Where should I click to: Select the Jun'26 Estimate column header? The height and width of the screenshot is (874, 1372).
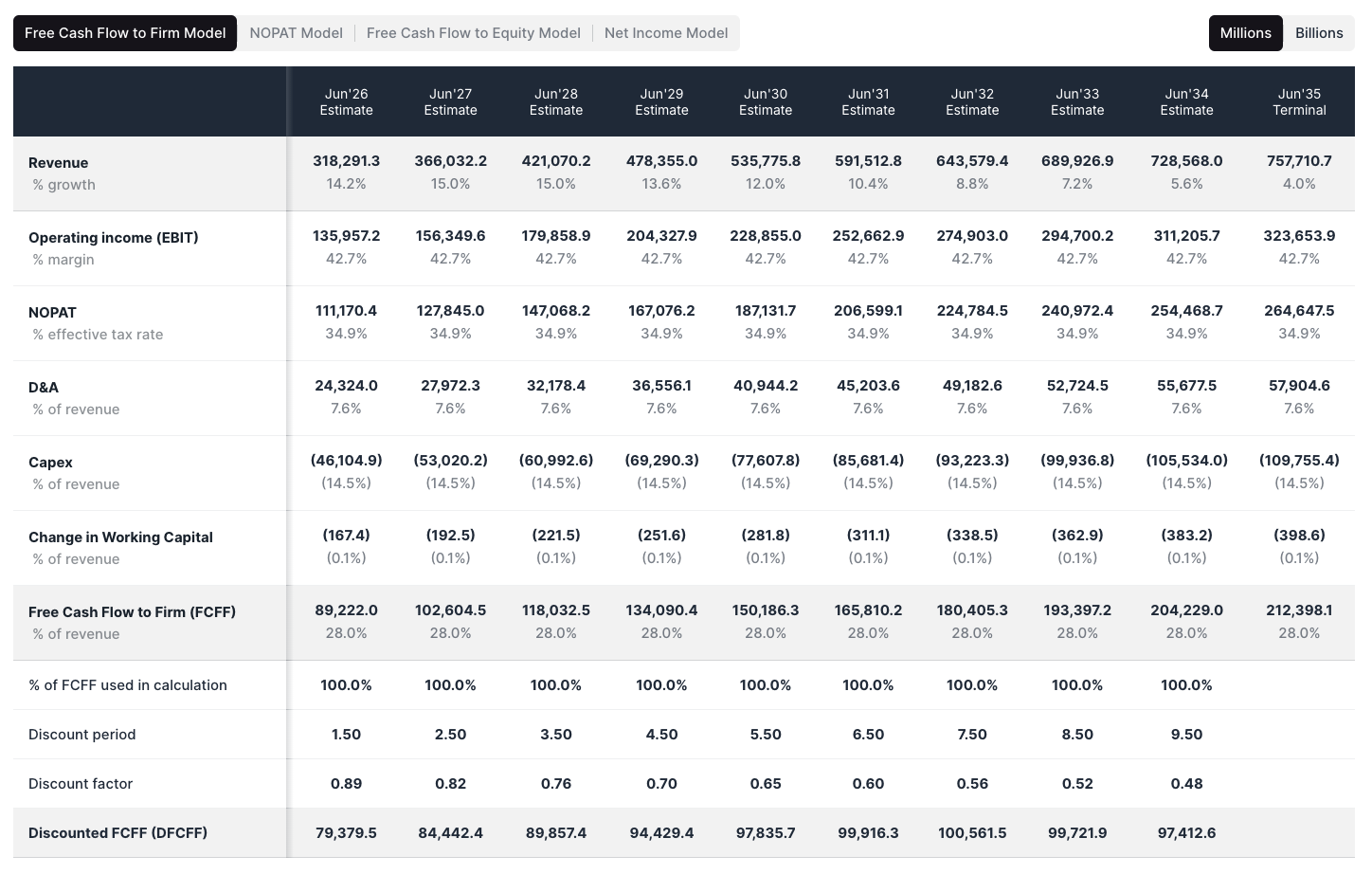click(346, 101)
